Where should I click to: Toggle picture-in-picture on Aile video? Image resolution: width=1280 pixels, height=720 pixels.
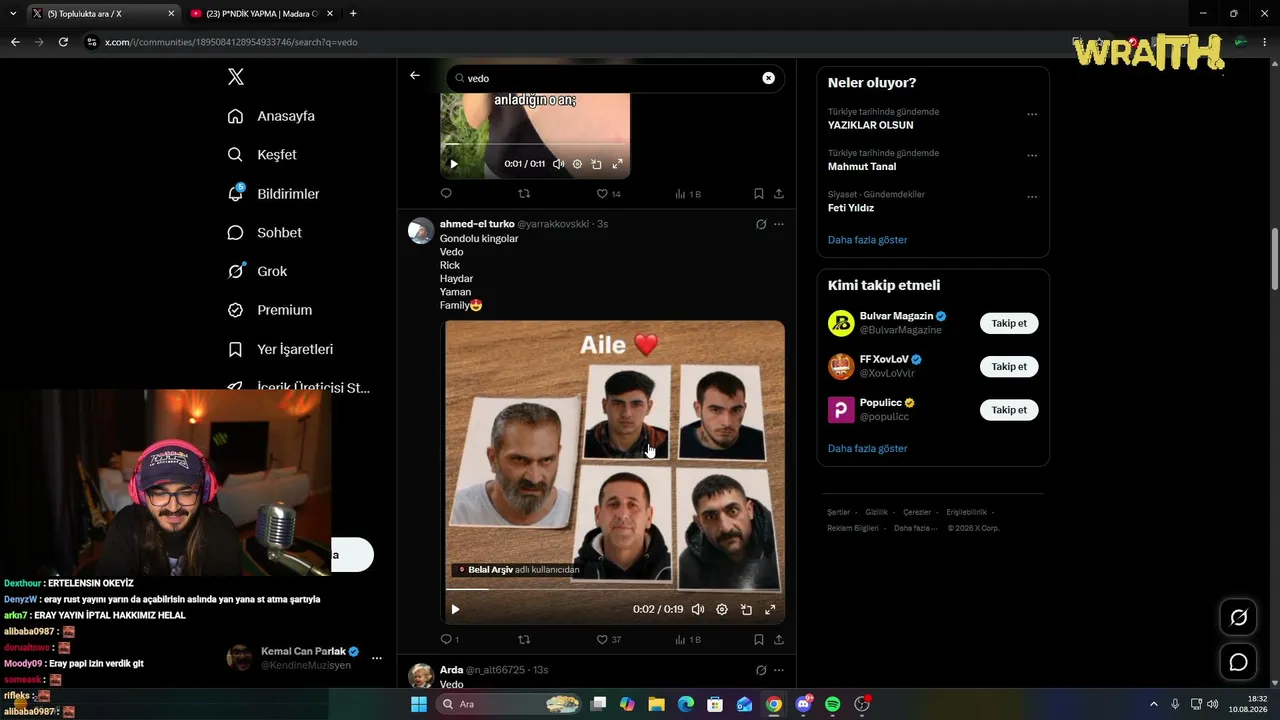[746, 609]
